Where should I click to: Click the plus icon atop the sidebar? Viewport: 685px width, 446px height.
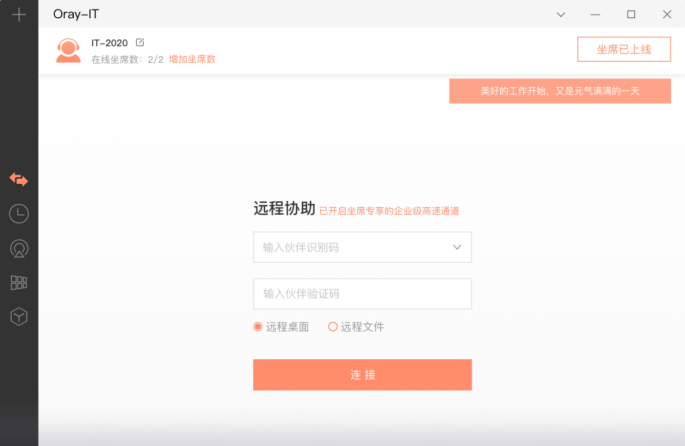(x=18, y=14)
